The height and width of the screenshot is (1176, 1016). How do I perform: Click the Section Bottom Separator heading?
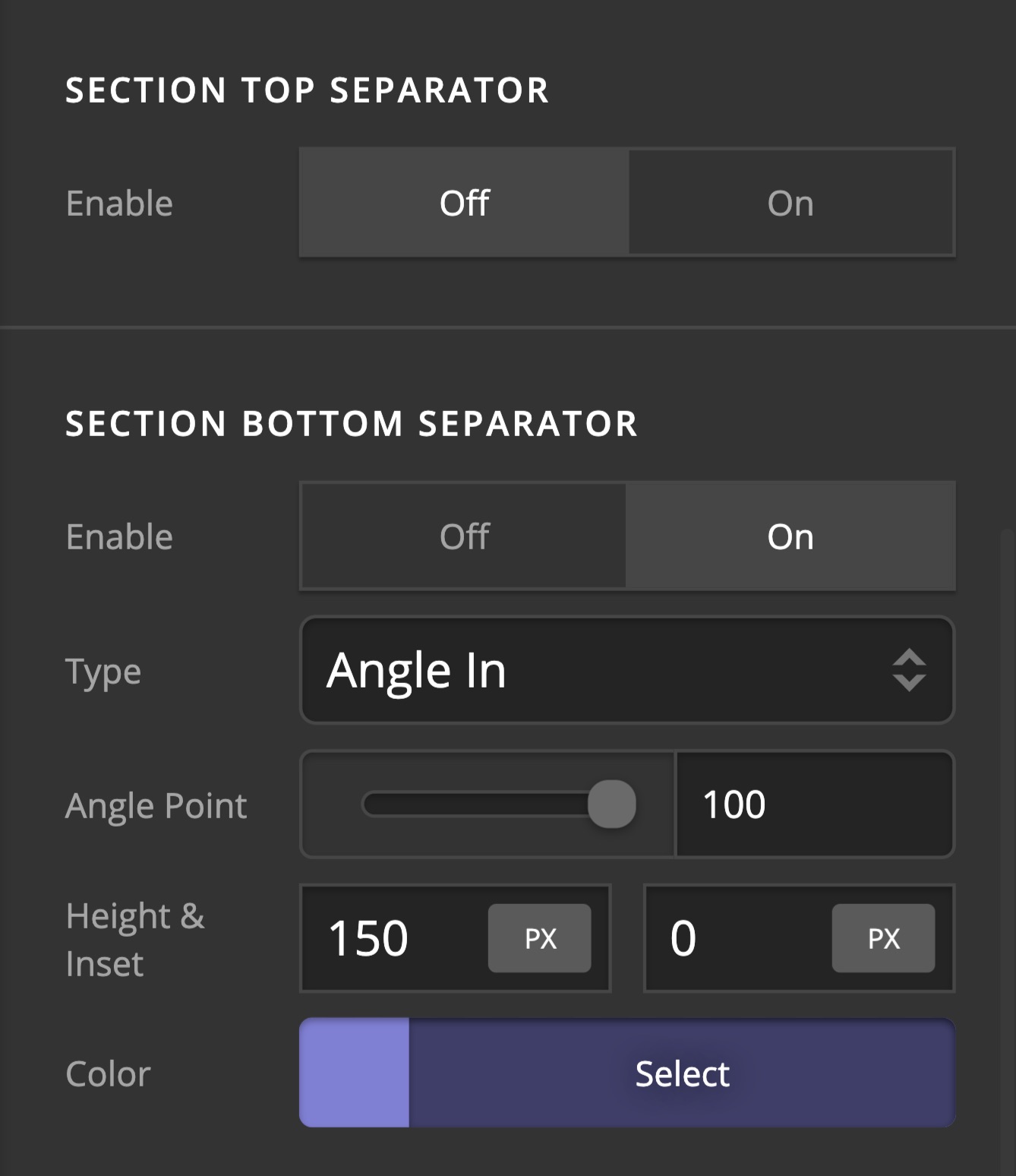click(351, 424)
